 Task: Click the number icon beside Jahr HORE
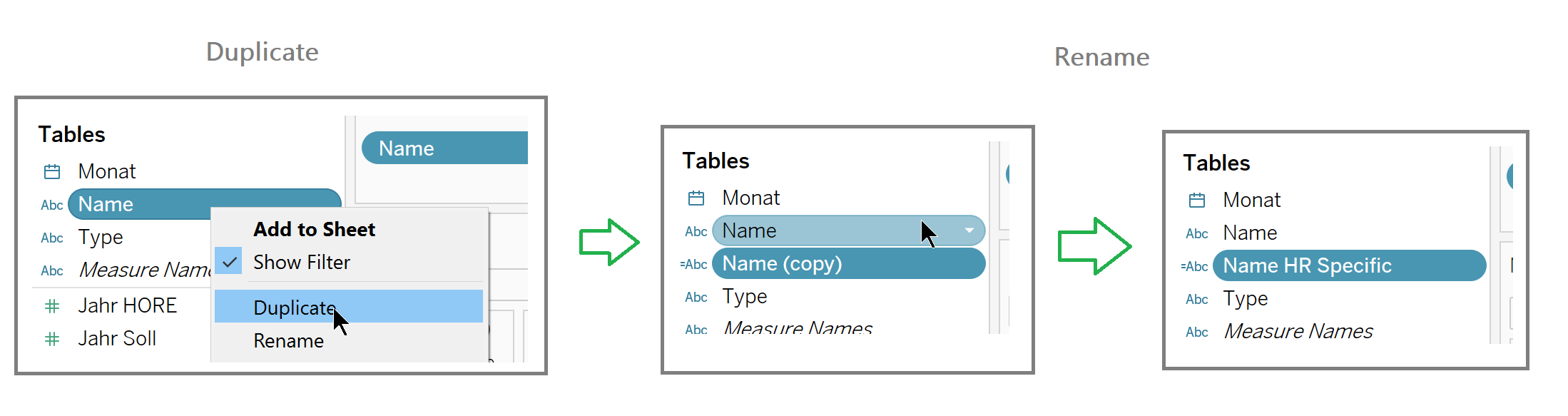click(52, 307)
